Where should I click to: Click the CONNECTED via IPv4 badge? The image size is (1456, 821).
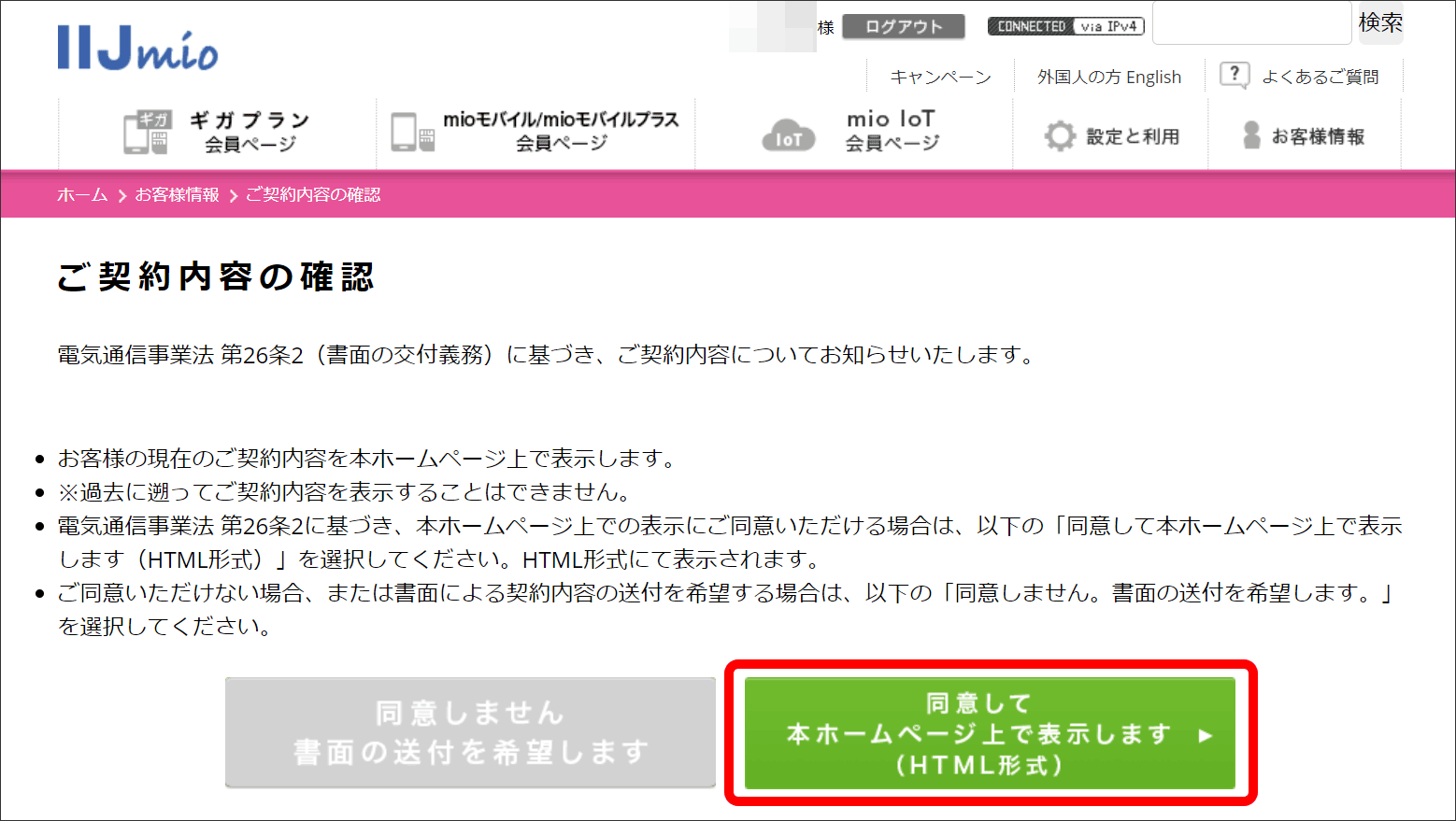(x=1065, y=26)
